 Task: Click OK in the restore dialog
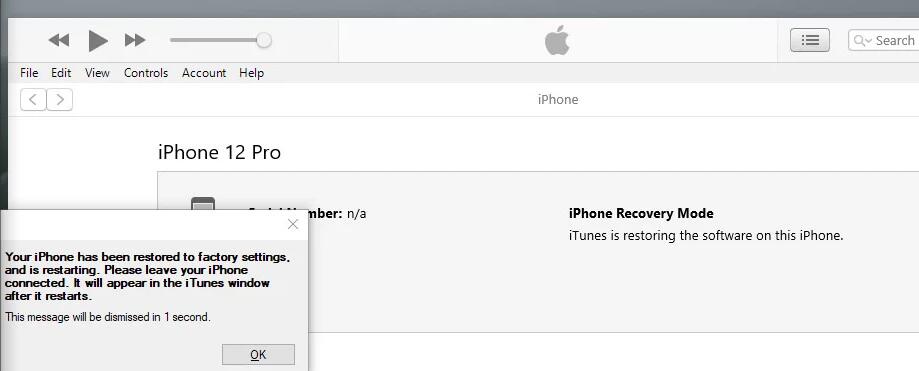click(x=258, y=355)
